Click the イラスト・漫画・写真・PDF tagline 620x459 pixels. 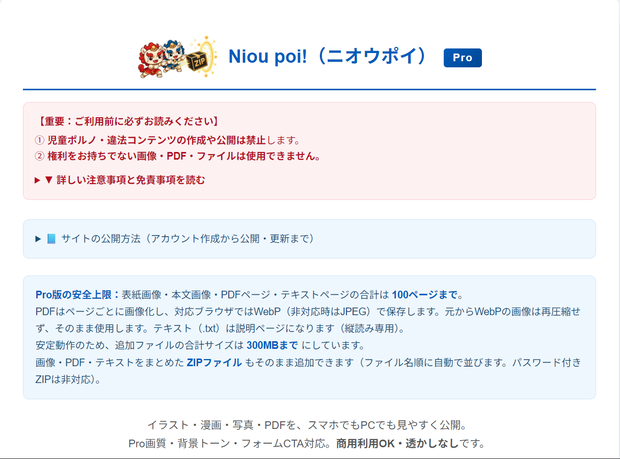(308, 425)
